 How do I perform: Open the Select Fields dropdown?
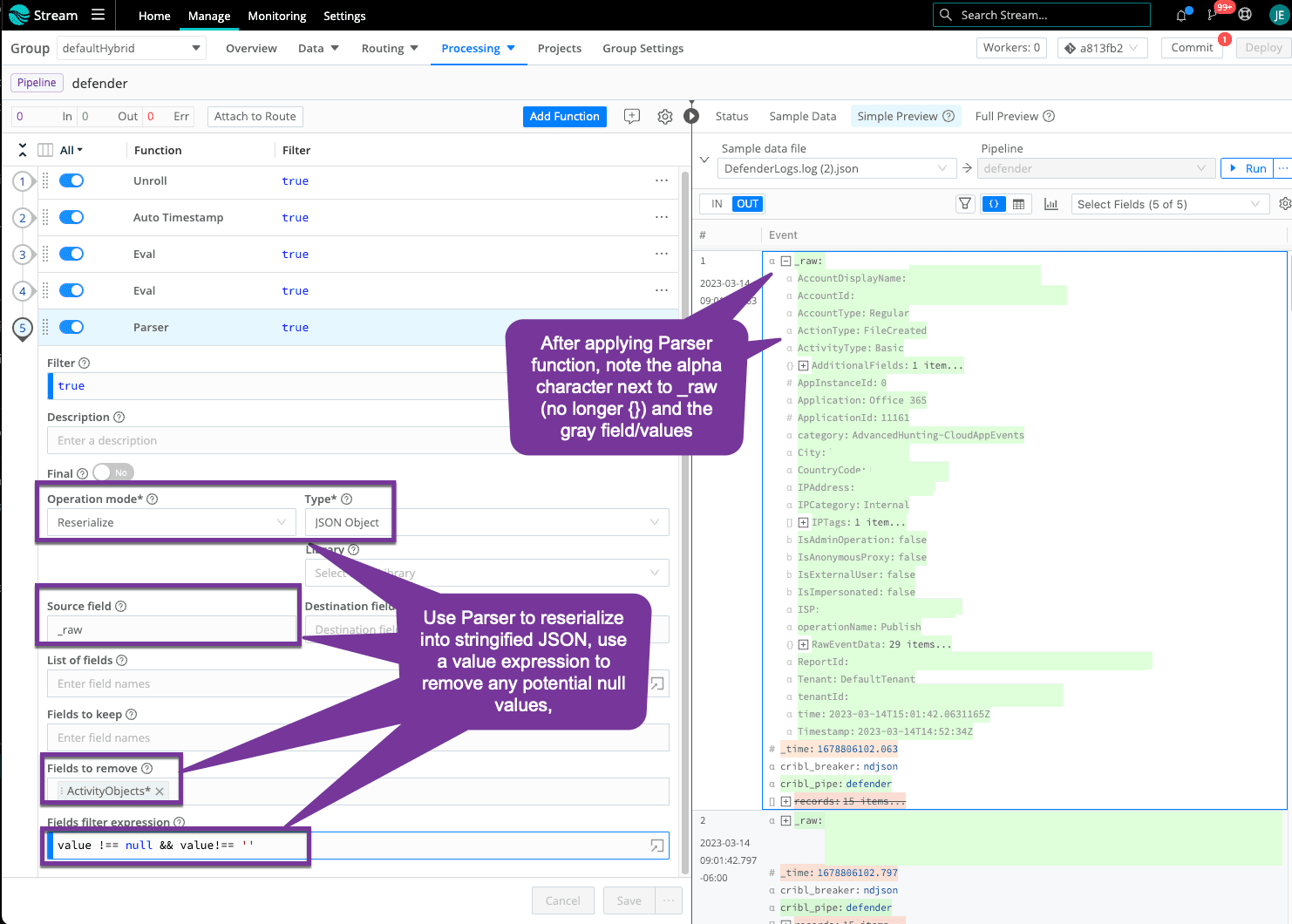tap(1168, 204)
